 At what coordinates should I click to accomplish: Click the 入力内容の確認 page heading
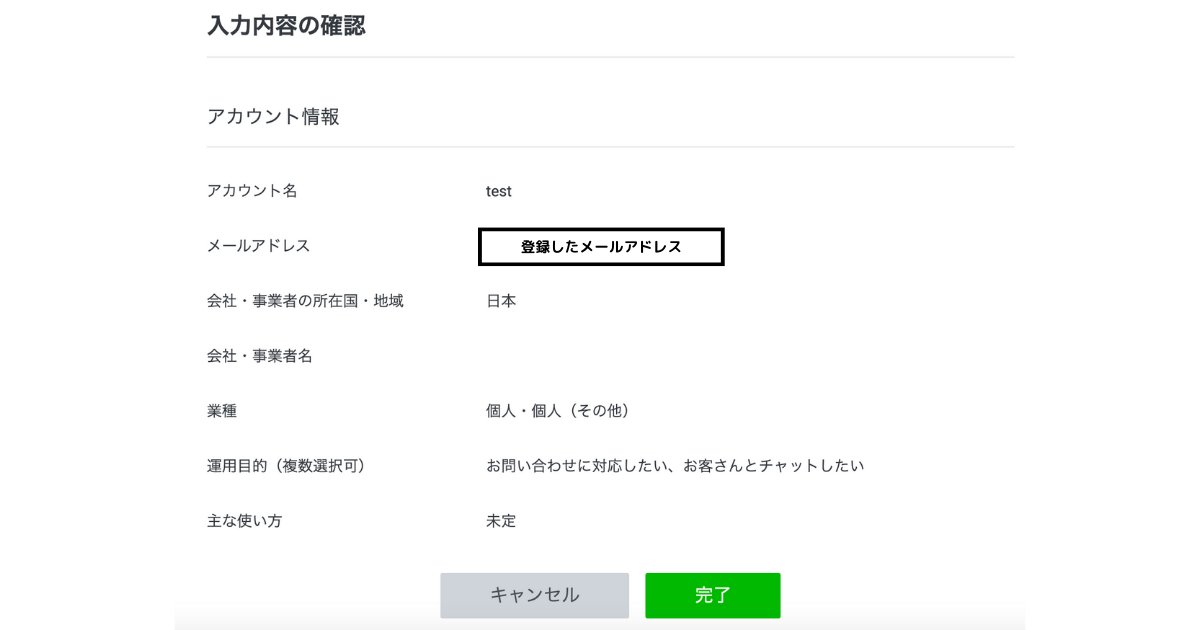tap(287, 25)
